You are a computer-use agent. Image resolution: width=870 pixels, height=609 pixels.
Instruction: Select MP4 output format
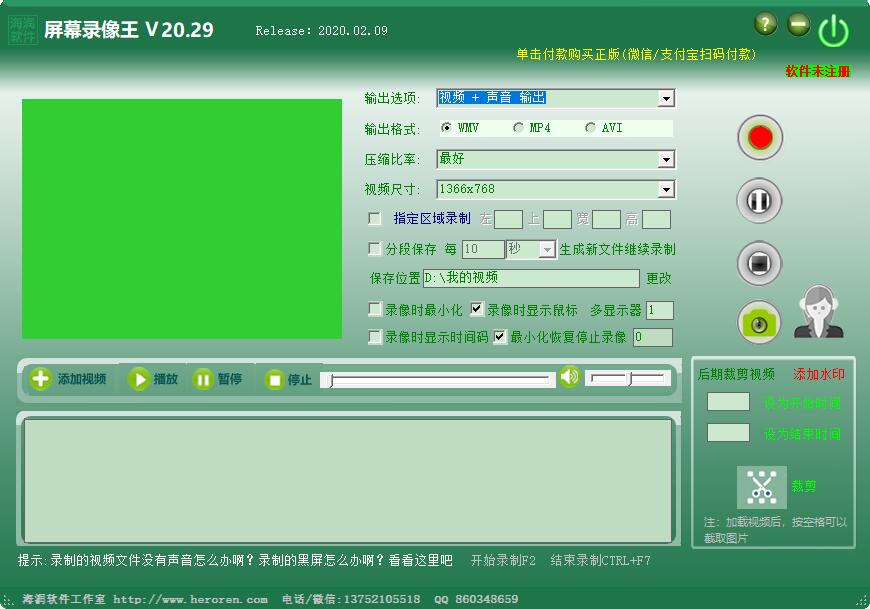click(532, 128)
